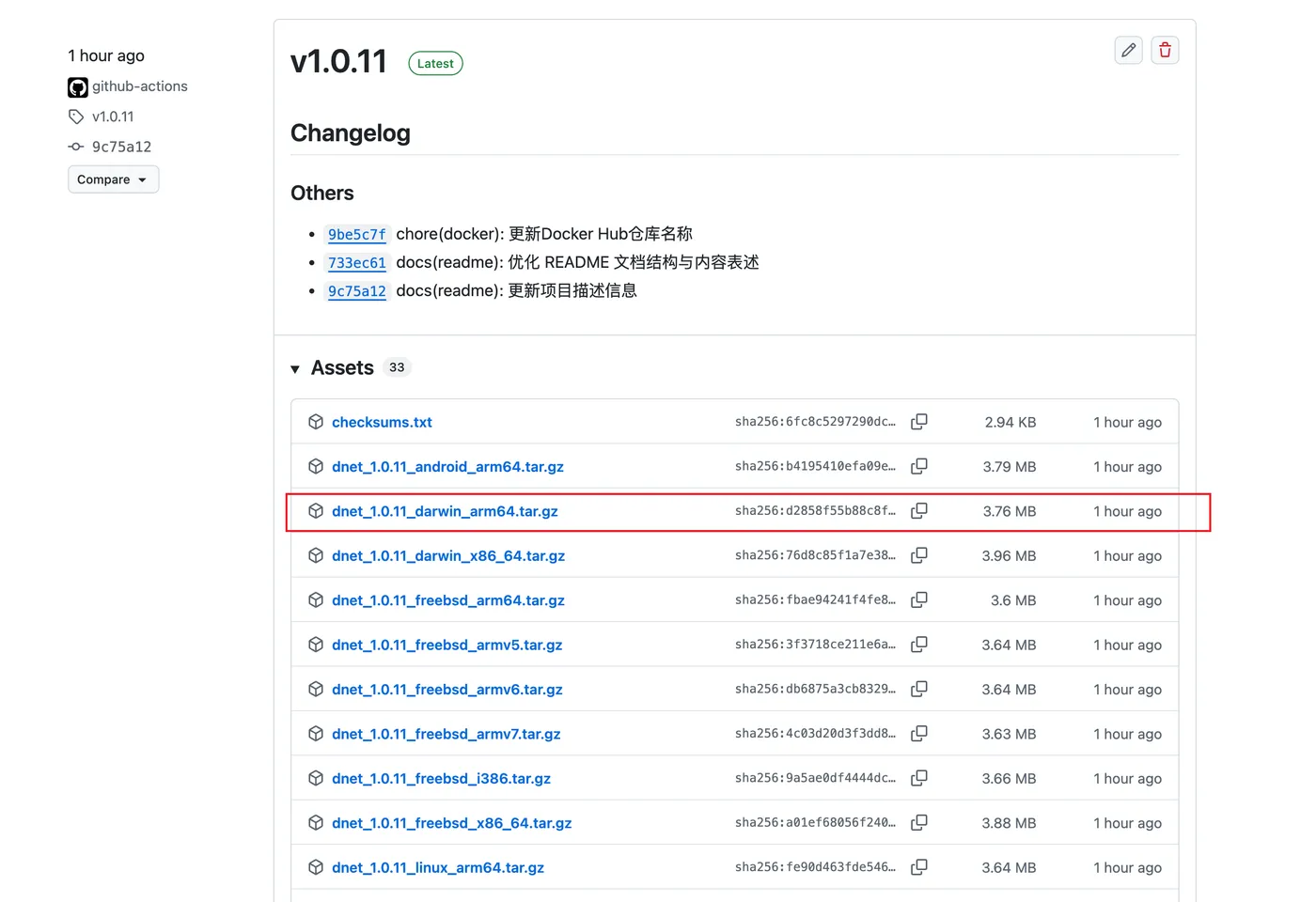Viewport: 1316px width, 902px height.
Task: Open the v1.0.11 tag link
Action: coord(113,117)
